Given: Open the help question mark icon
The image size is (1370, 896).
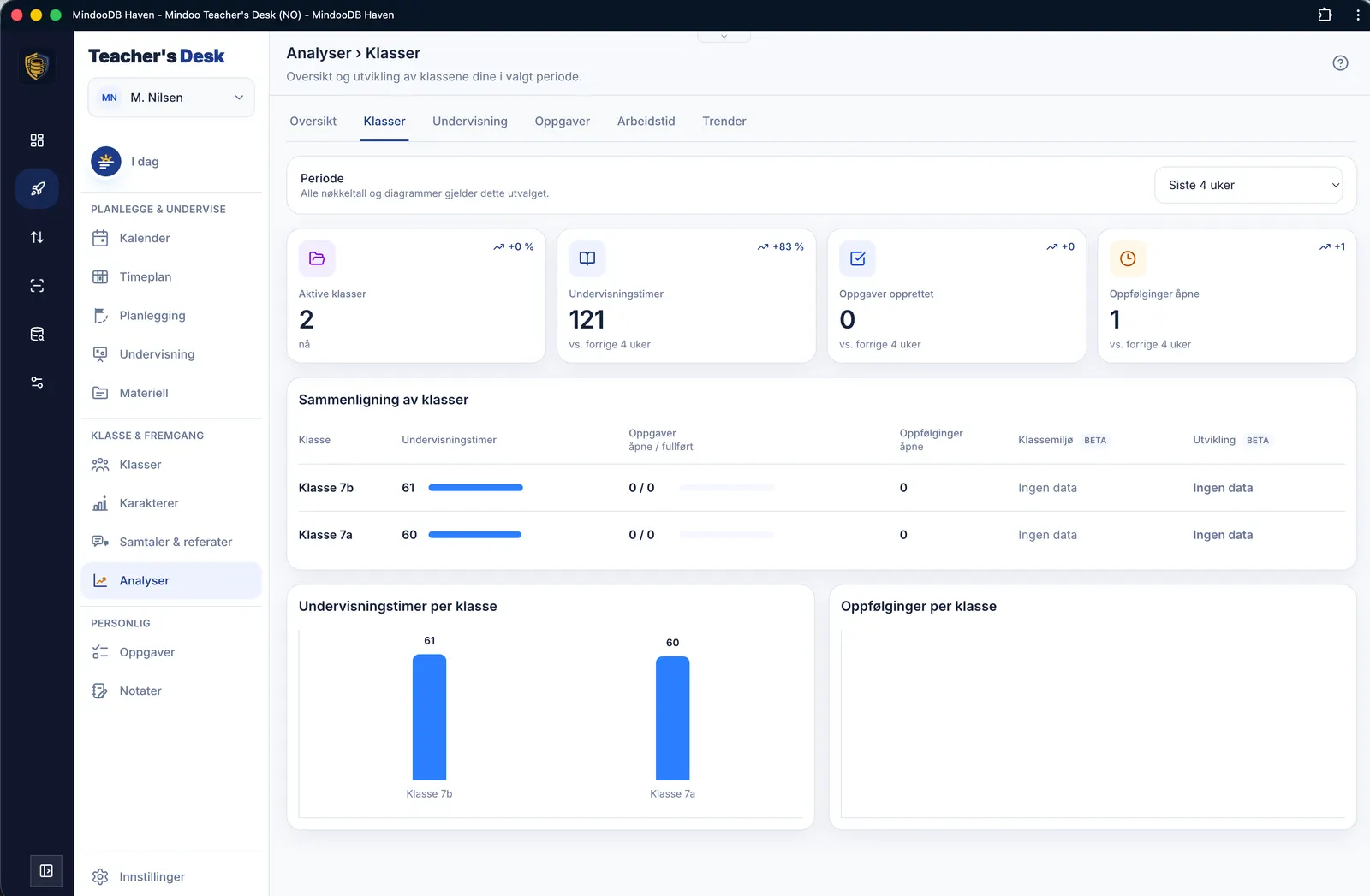Looking at the screenshot, I should click(1340, 63).
